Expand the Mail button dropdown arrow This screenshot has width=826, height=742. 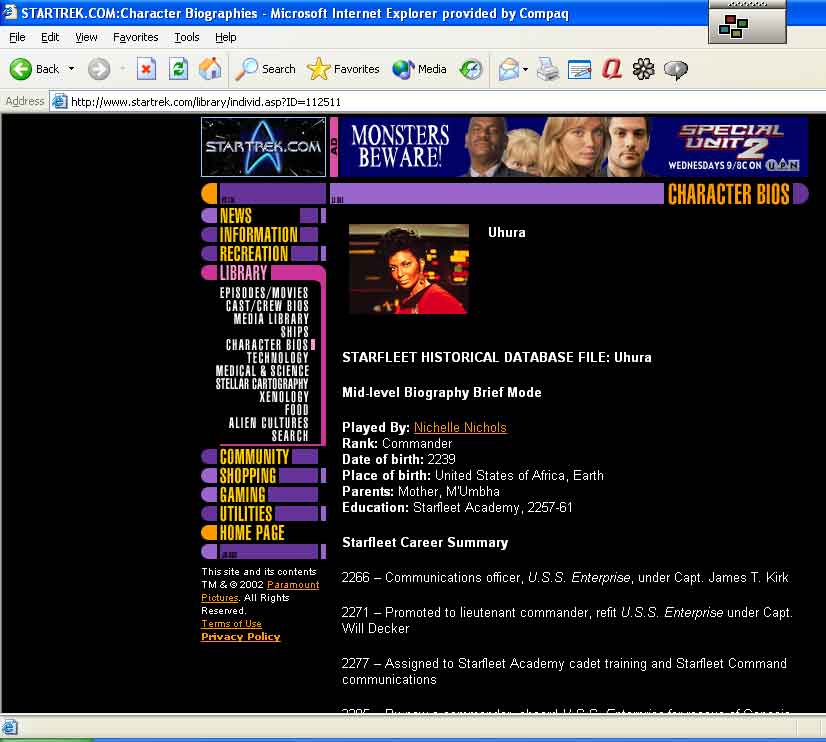pyautogui.click(x=525, y=69)
